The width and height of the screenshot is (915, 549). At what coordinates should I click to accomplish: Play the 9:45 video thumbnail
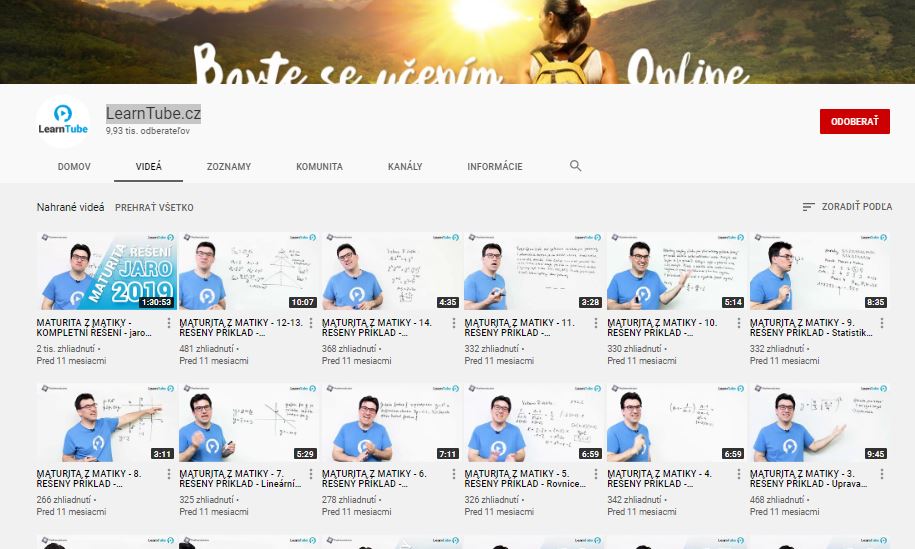tap(819, 422)
